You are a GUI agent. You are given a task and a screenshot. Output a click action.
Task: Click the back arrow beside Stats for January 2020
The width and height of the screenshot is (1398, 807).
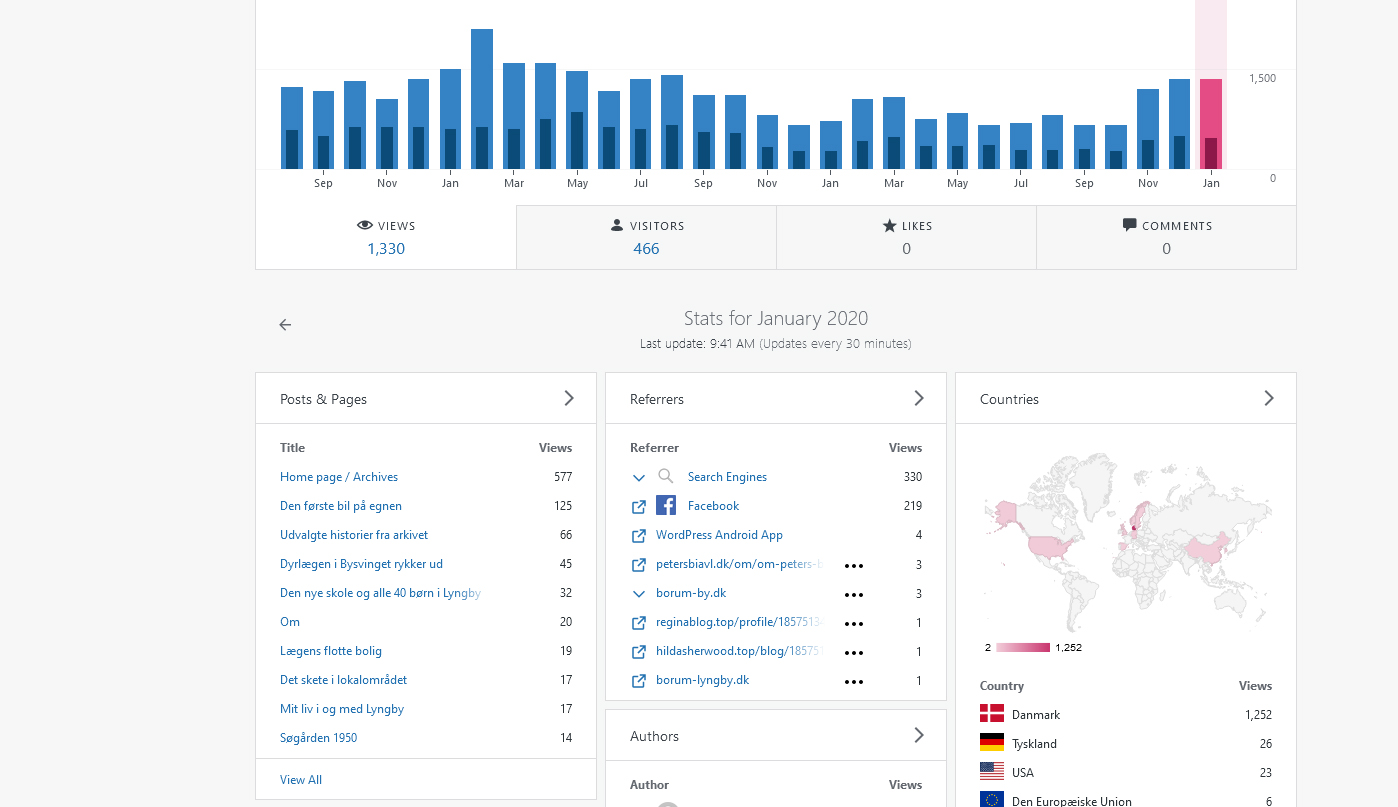coord(285,325)
